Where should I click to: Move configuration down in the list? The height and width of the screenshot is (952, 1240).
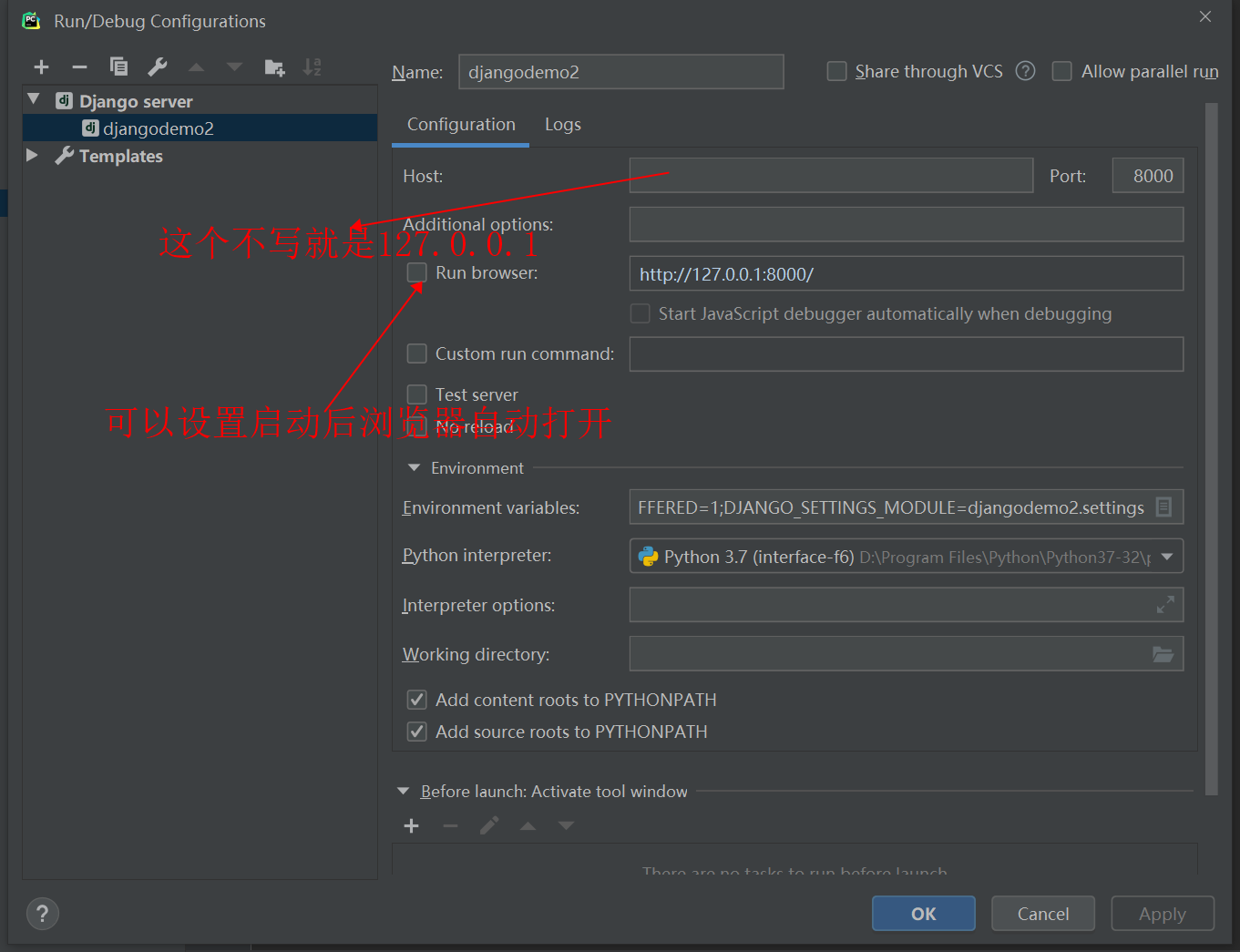235,67
